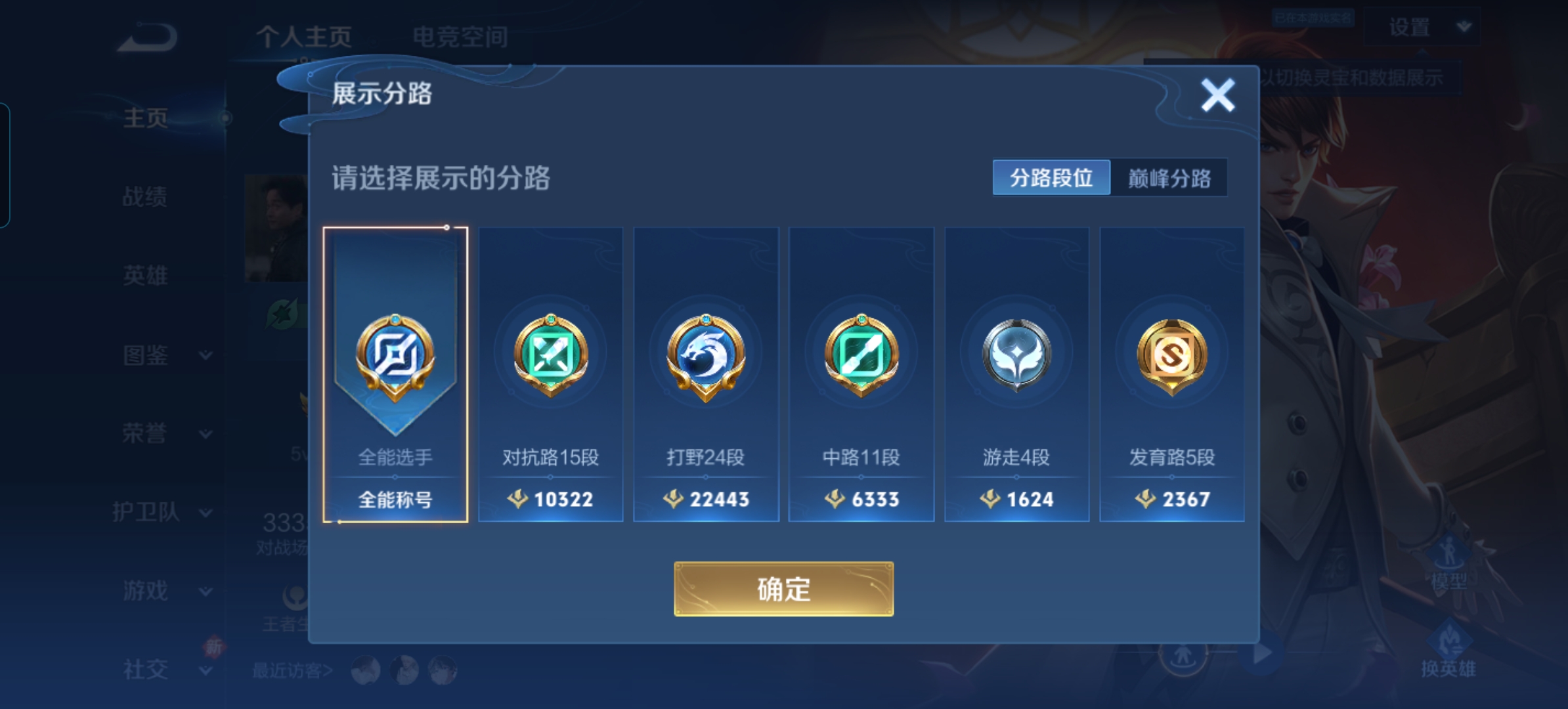Switch to 分路段位 toggle option

tap(1051, 177)
